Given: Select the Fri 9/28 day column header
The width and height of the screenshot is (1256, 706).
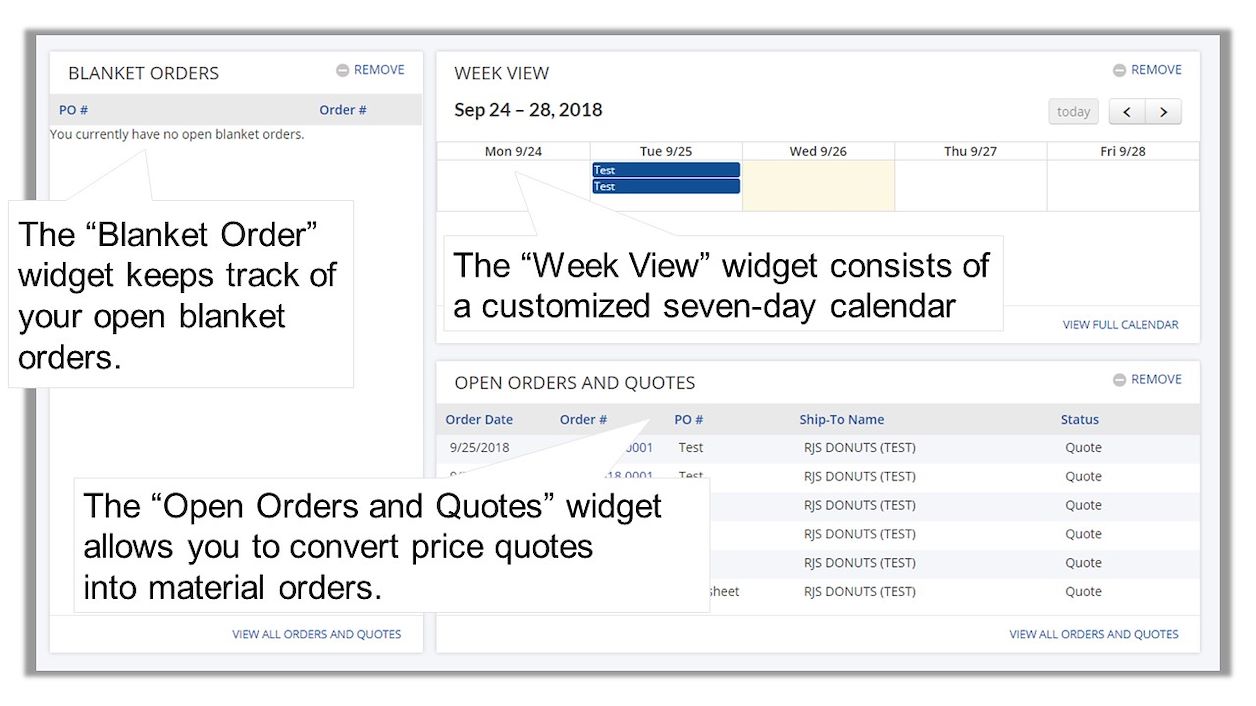Looking at the screenshot, I should [x=1122, y=151].
